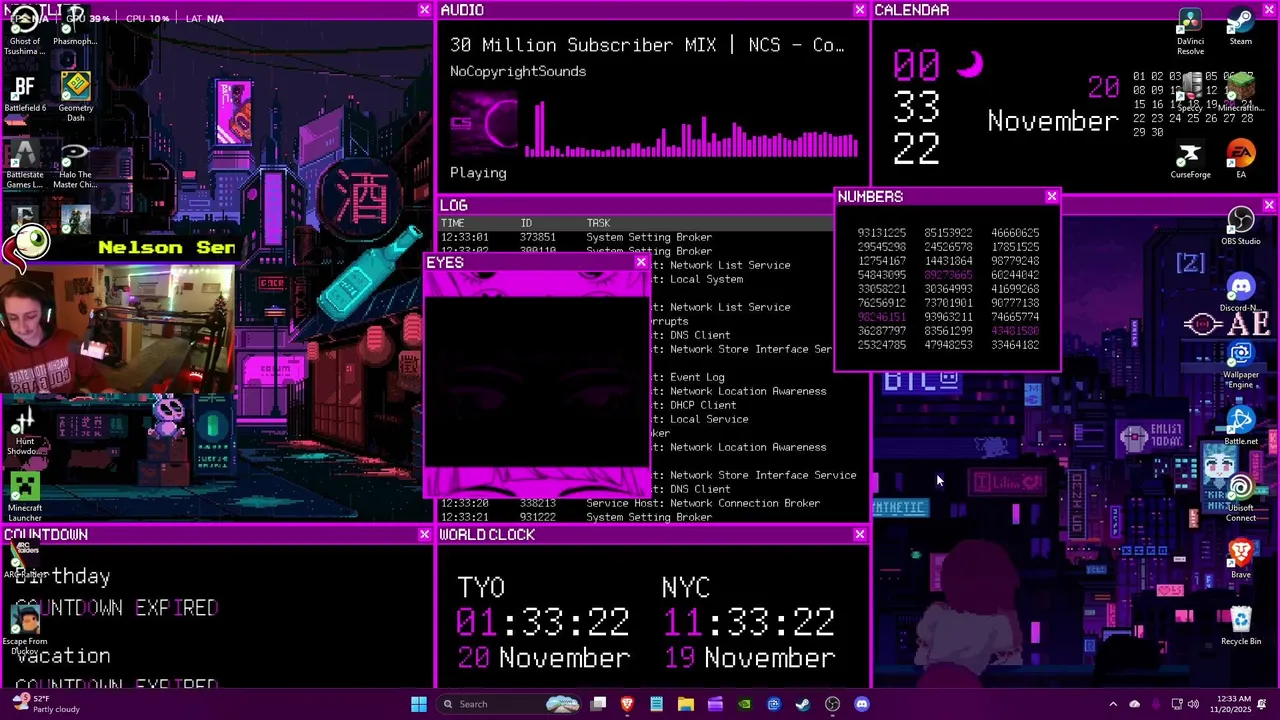Open Task View on the taskbar
The width and height of the screenshot is (1280, 720).
pos(598,704)
